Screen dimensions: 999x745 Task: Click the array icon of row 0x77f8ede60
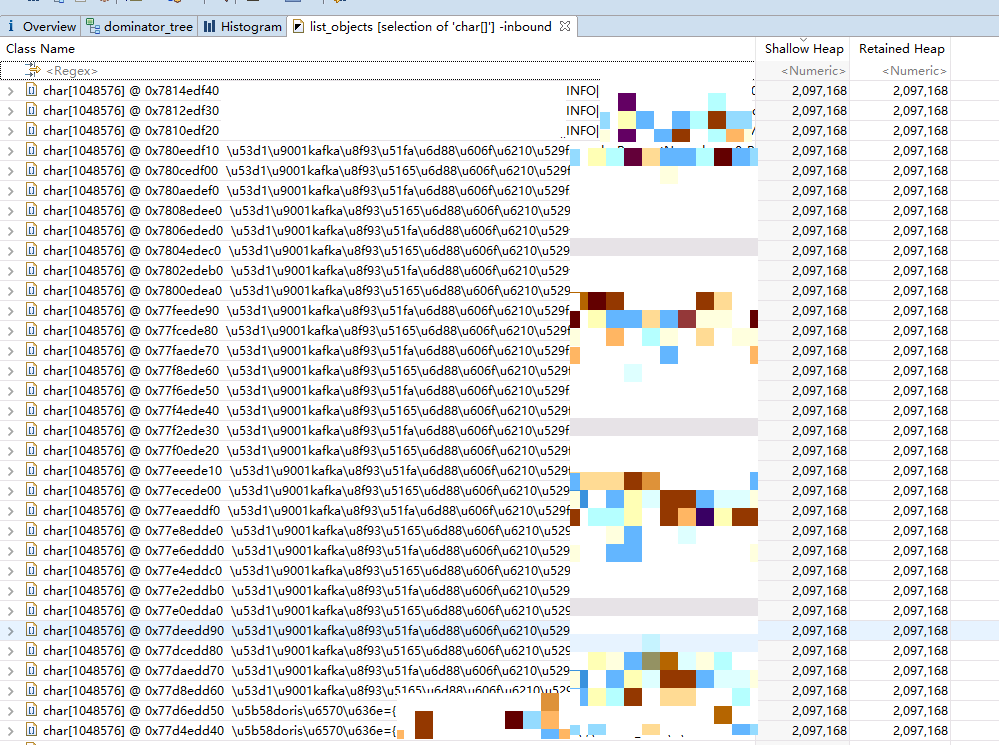pos(31,370)
